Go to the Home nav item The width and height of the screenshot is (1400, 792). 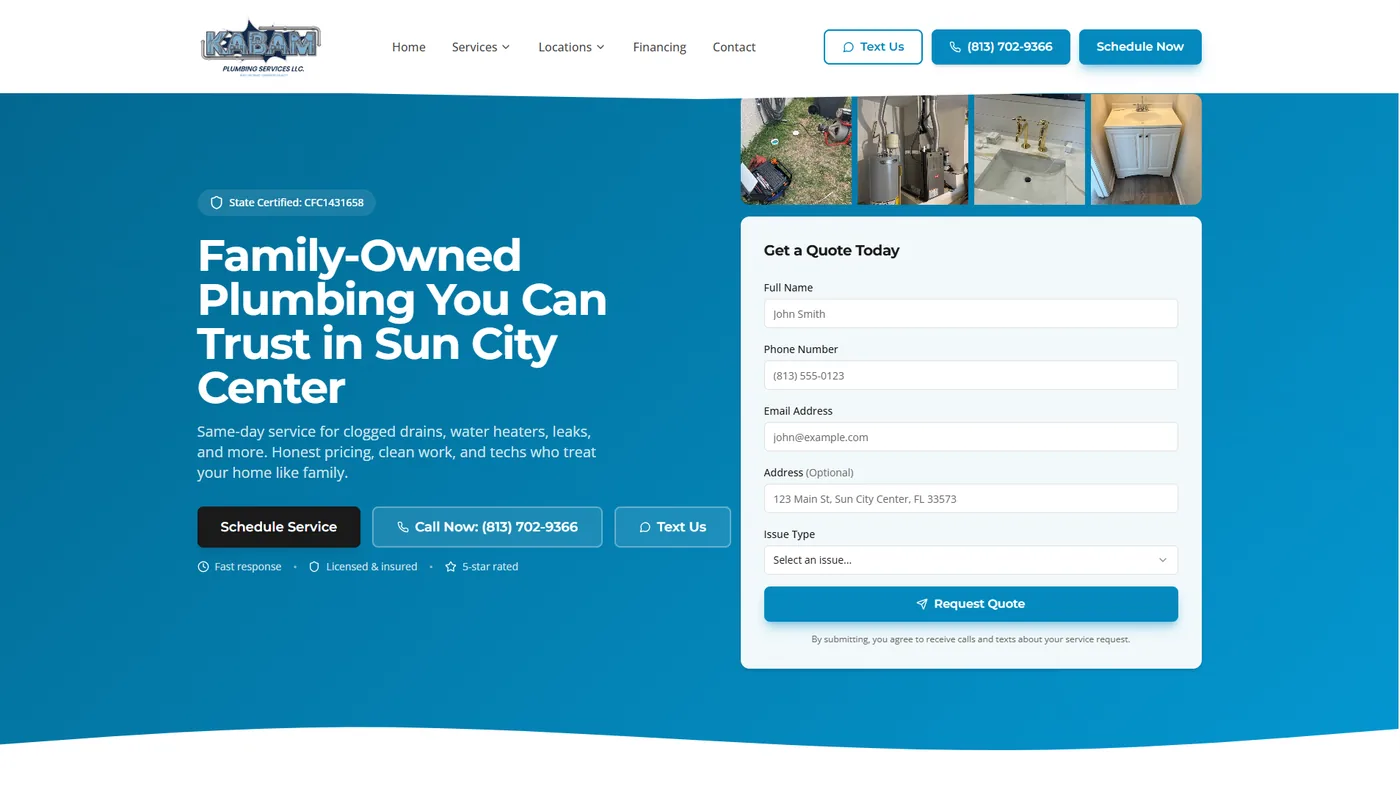coord(408,47)
